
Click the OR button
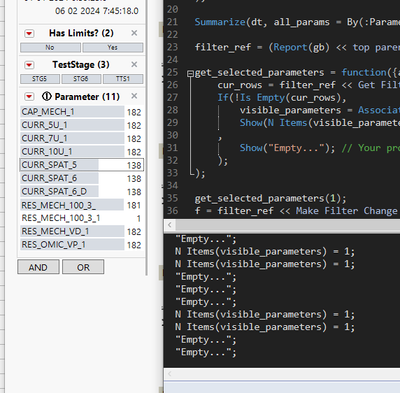pos(83,267)
